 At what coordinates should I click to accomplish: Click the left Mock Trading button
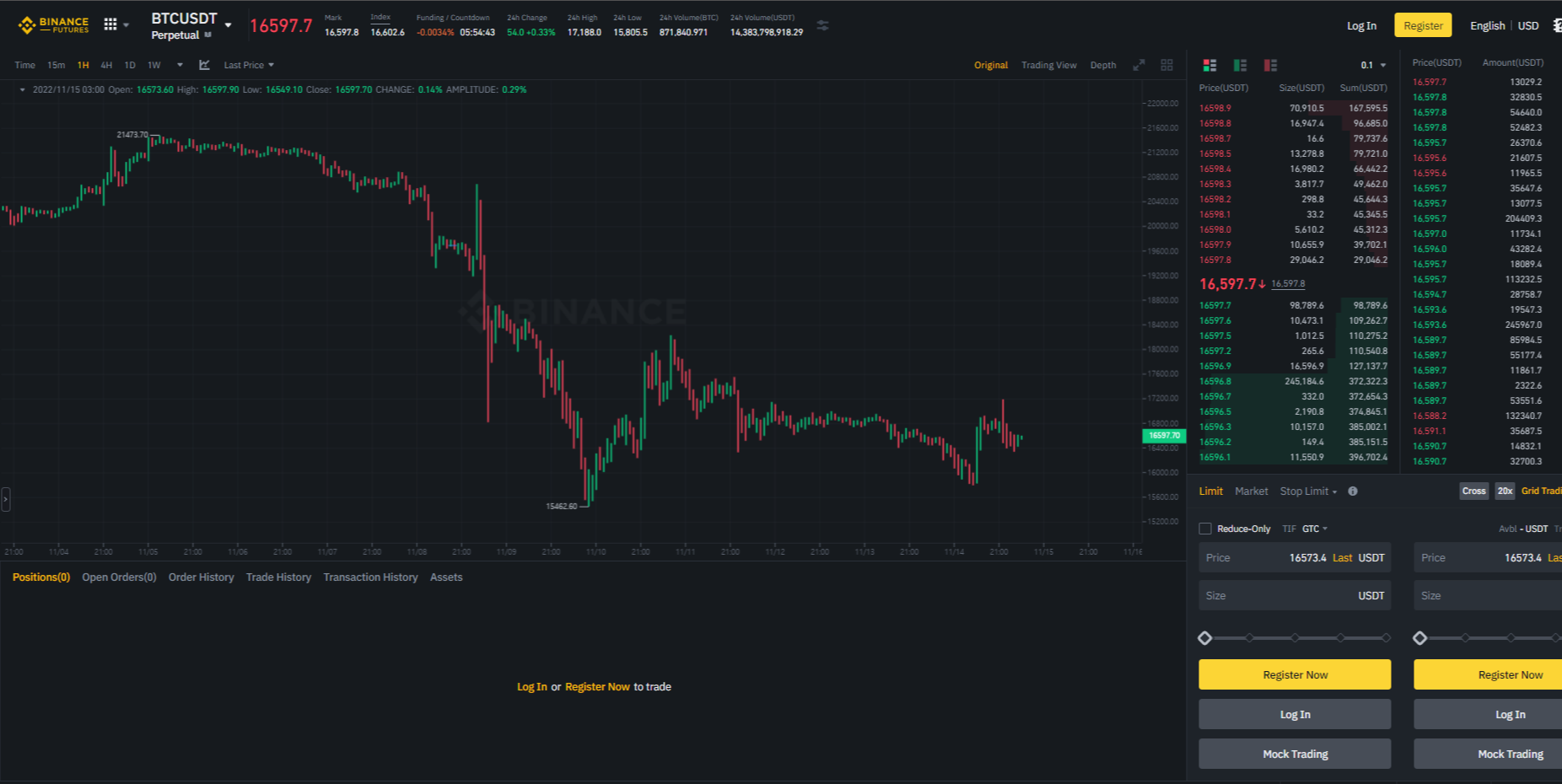(x=1295, y=754)
